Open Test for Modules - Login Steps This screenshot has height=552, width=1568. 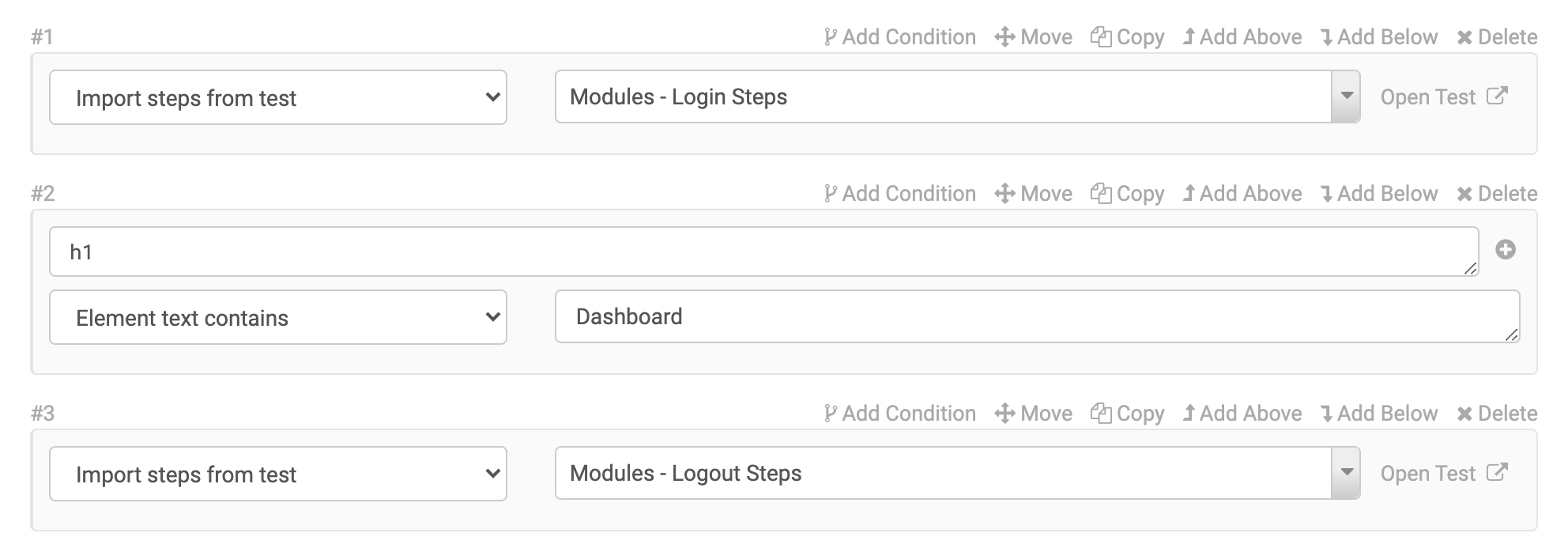click(x=1443, y=96)
